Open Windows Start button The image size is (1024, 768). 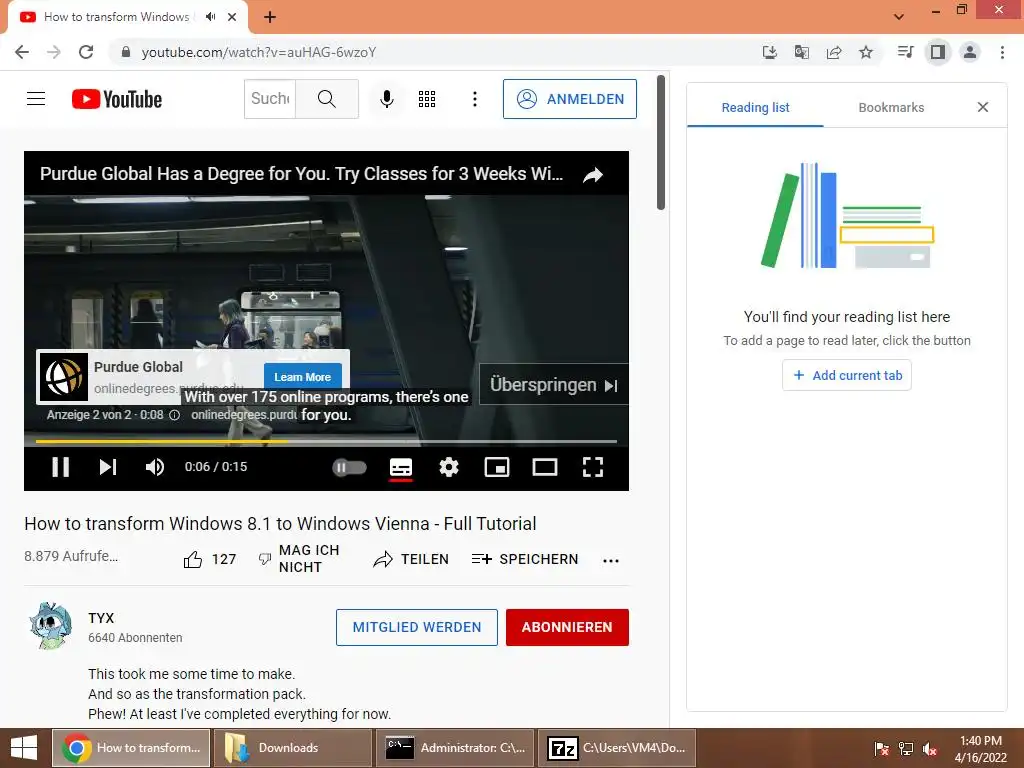click(x=24, y=748)
